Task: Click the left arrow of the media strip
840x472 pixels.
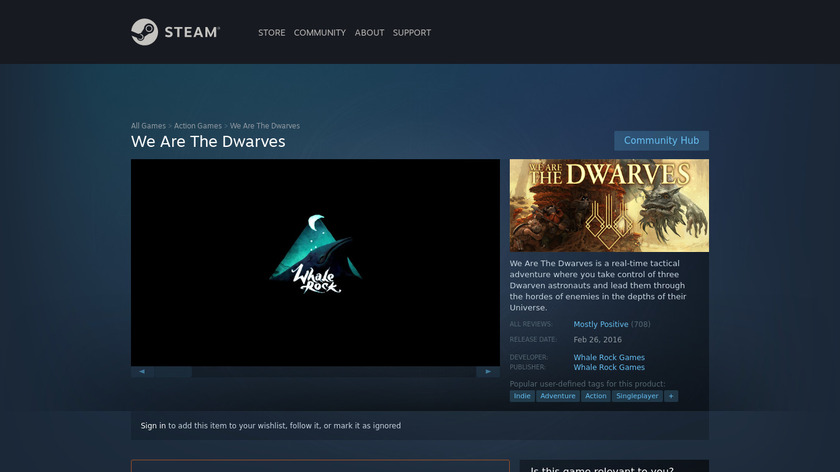Action: coord(142,371)
